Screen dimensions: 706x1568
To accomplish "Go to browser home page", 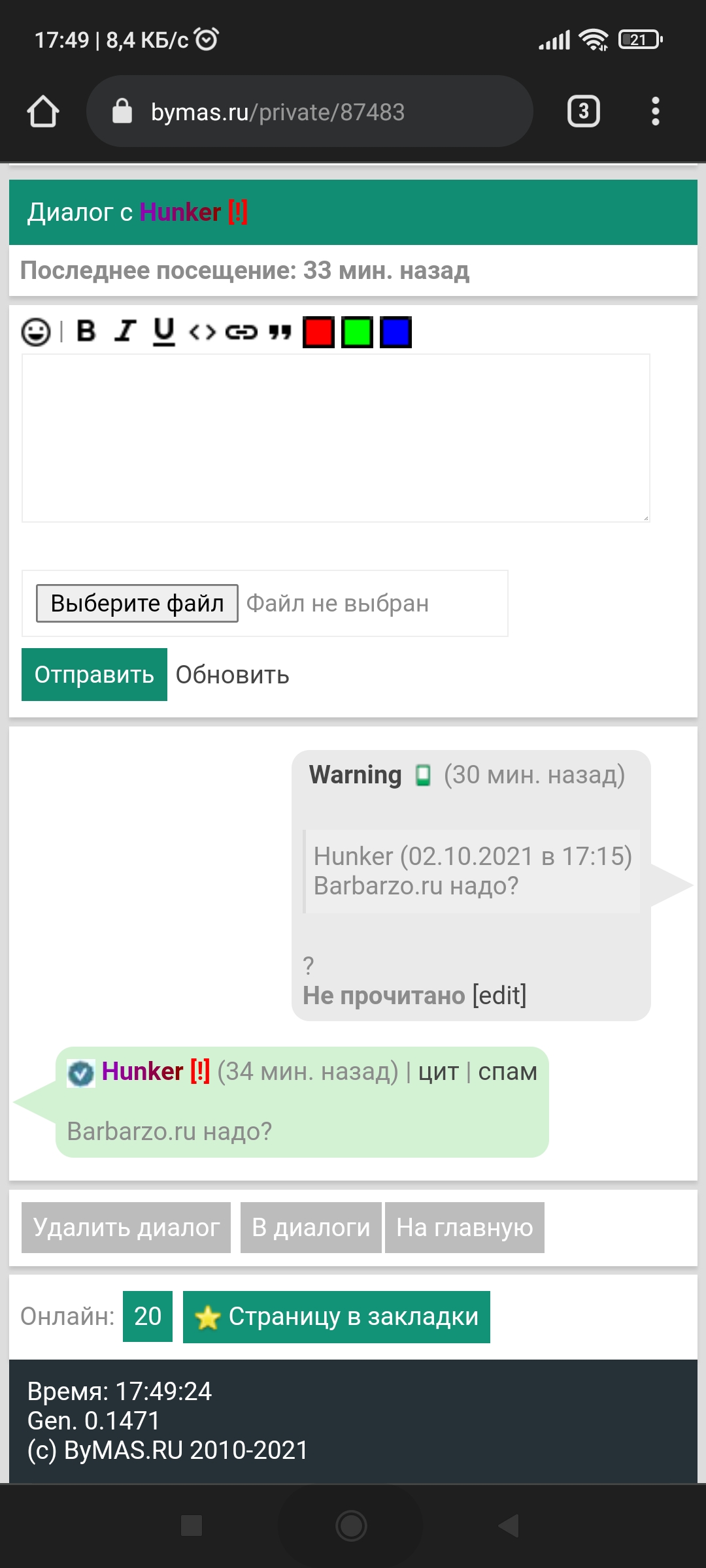I will pyautogui.click(x=43, y=112).
